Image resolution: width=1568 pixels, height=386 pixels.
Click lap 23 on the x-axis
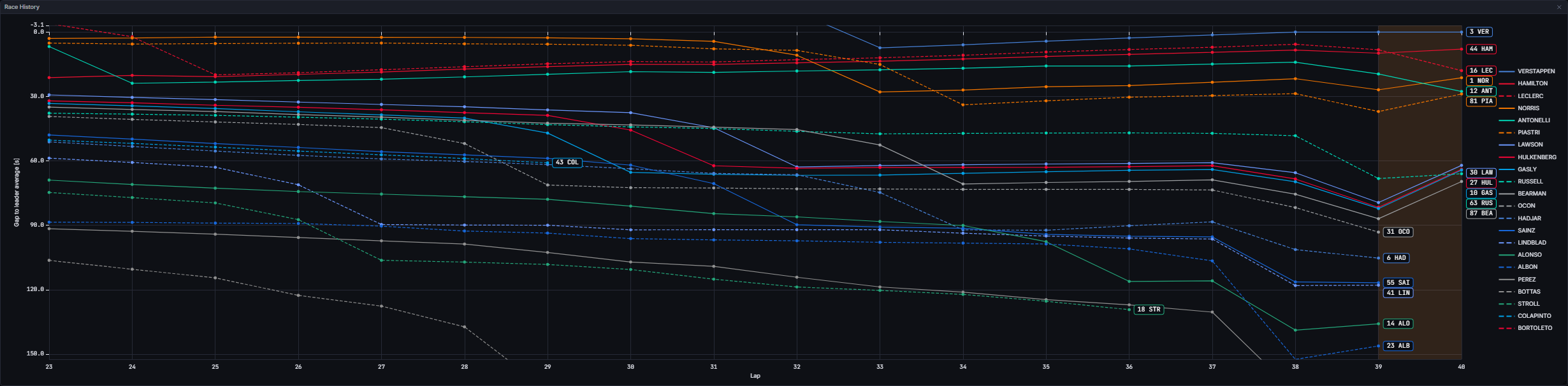[x=49, y=367]
